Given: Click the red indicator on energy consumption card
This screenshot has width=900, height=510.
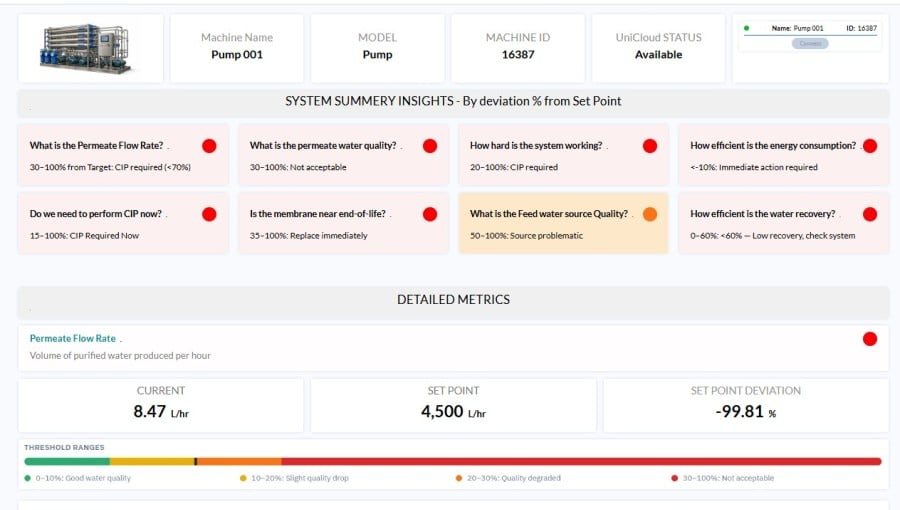Looking at the screenshot, I should (x=870, y=146).
